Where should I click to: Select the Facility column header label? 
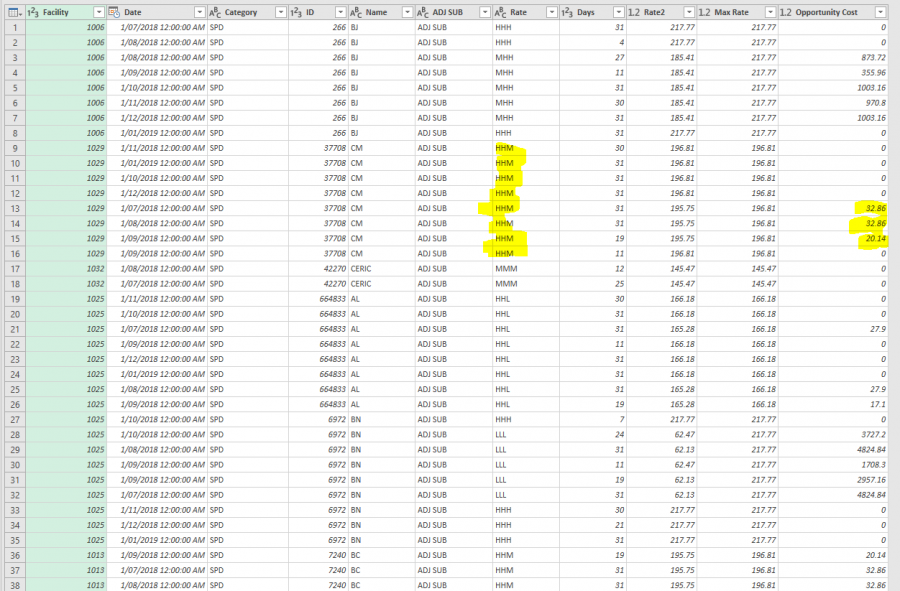pos(56,12)
